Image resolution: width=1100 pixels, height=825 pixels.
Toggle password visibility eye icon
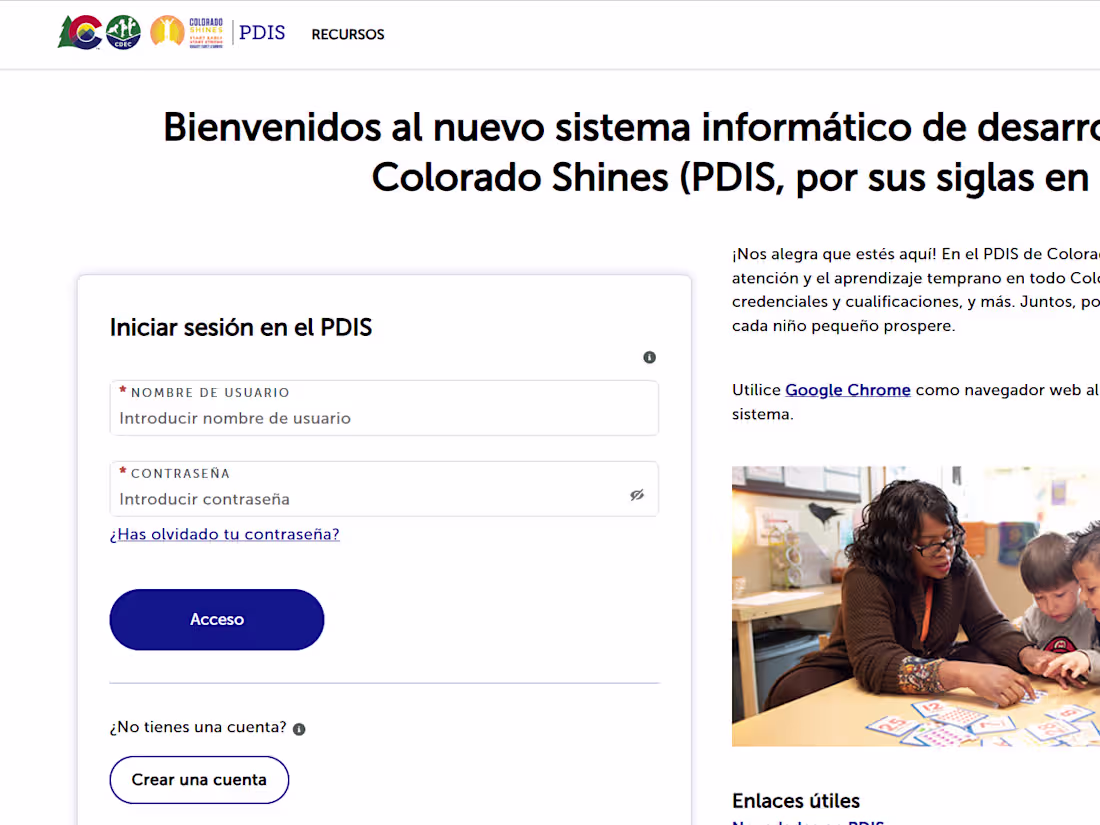[637, 495]
